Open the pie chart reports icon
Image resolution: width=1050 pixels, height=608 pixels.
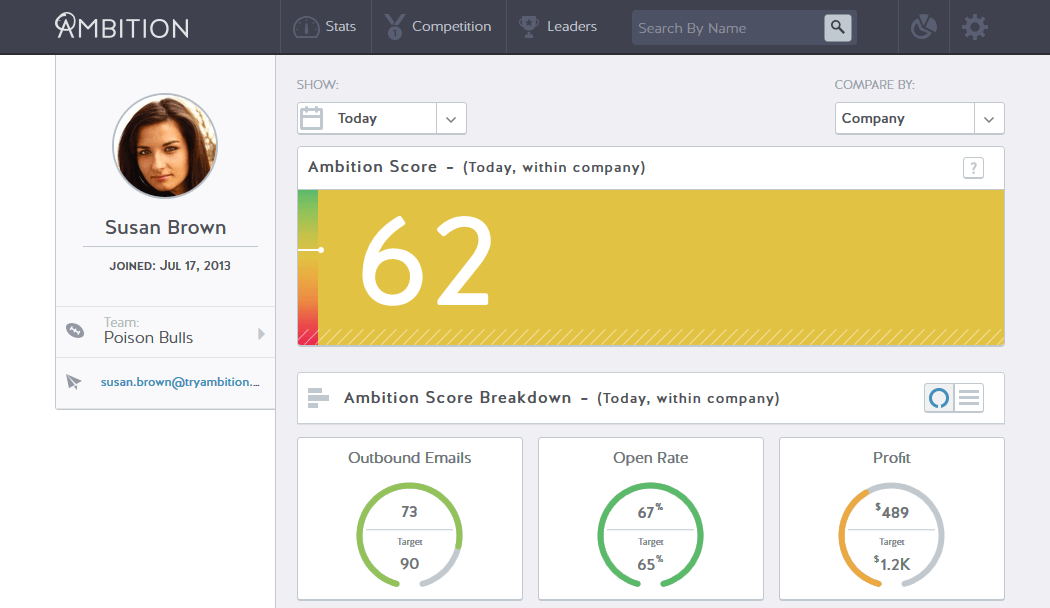point(923,27)
